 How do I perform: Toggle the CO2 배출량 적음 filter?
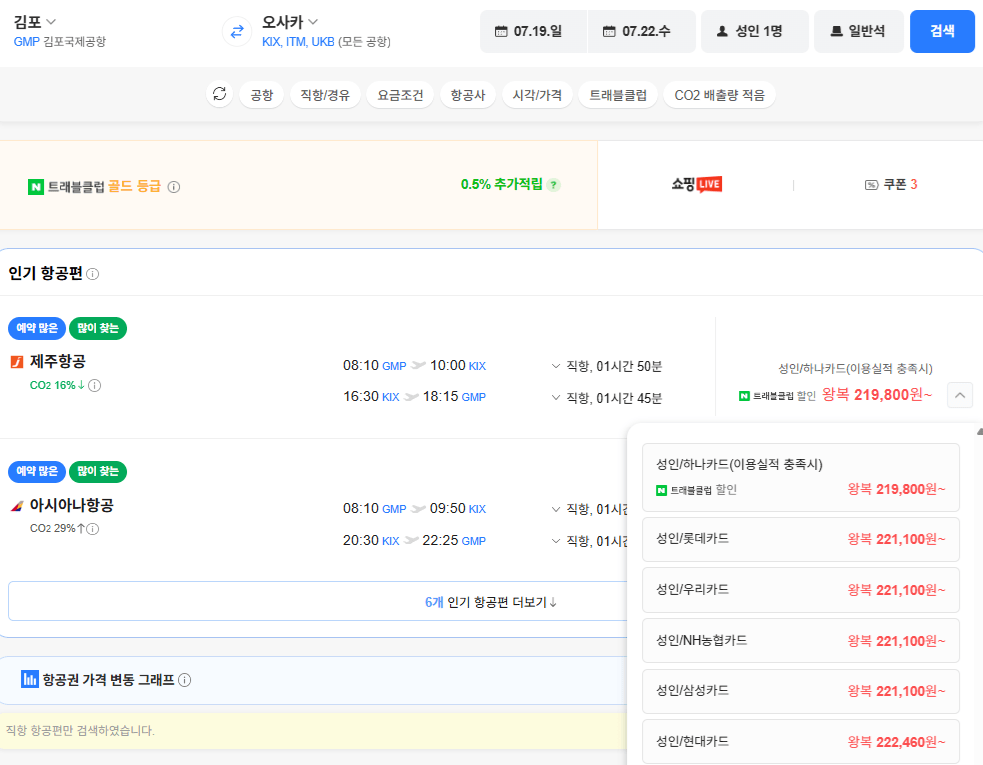click(719, 95)
